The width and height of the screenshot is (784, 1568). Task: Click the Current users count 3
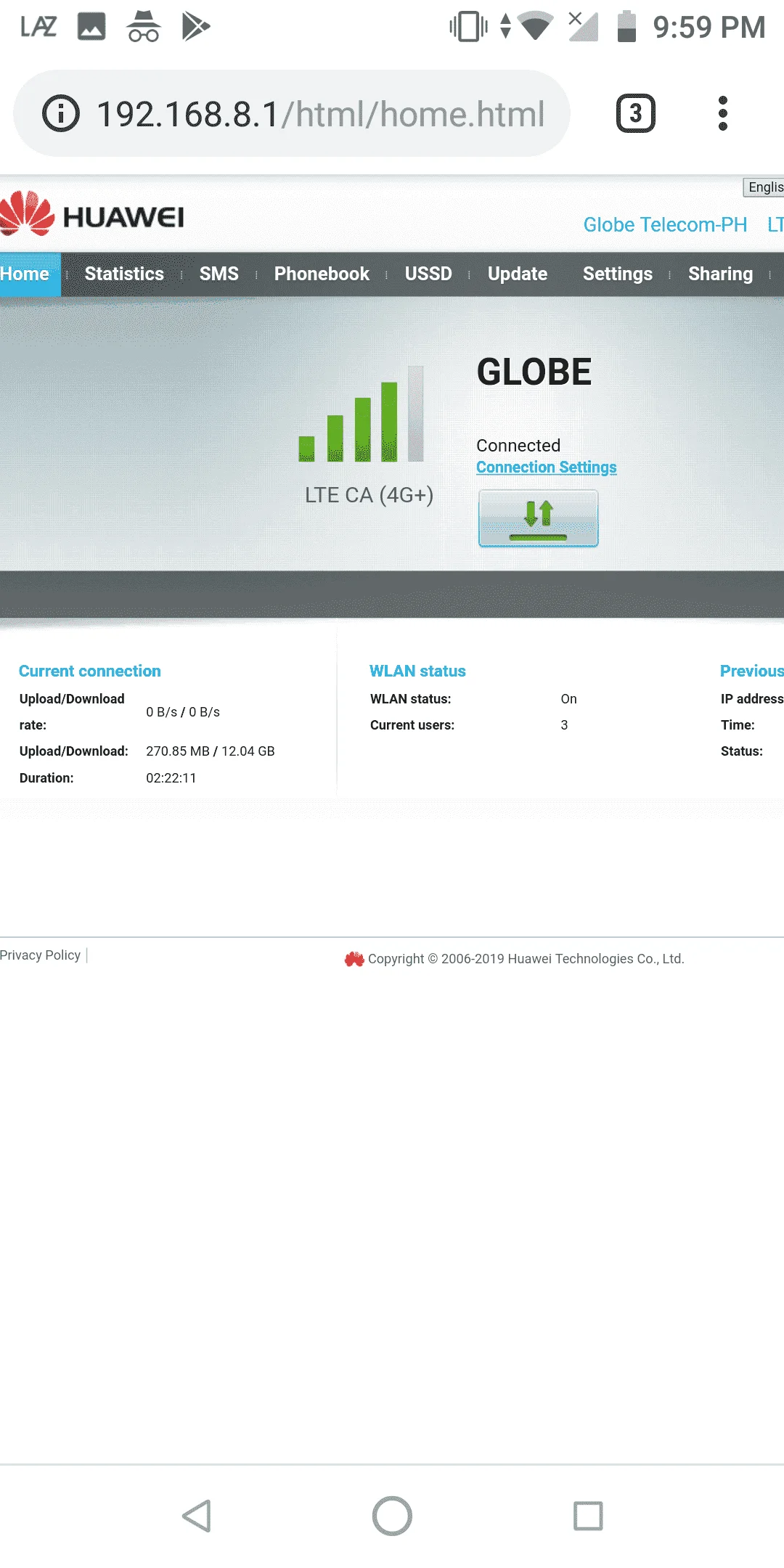click(x=564, y=725)
